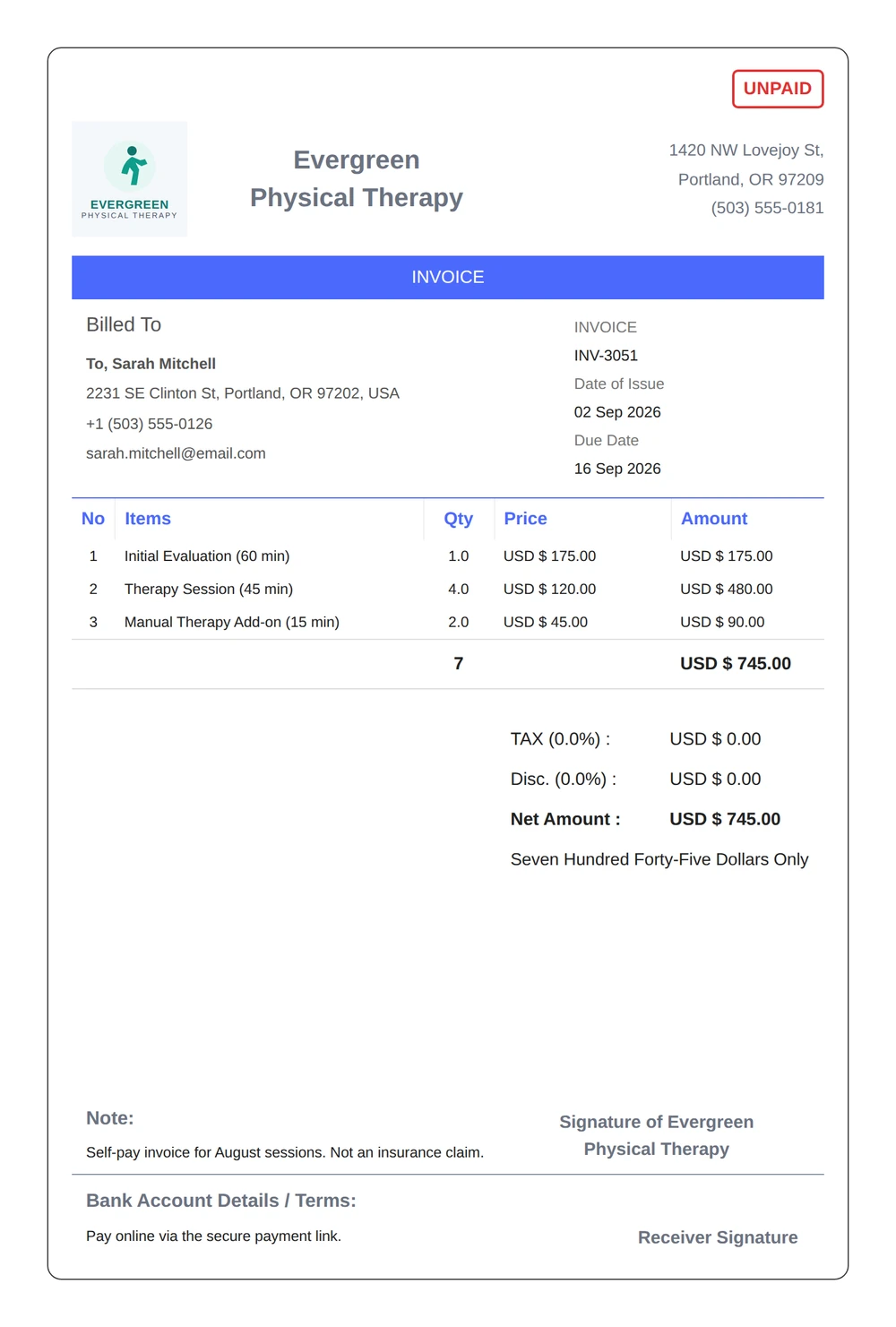The image size is (896, 1327).
Task: Click the Qty column header
Action: [459, 519]
